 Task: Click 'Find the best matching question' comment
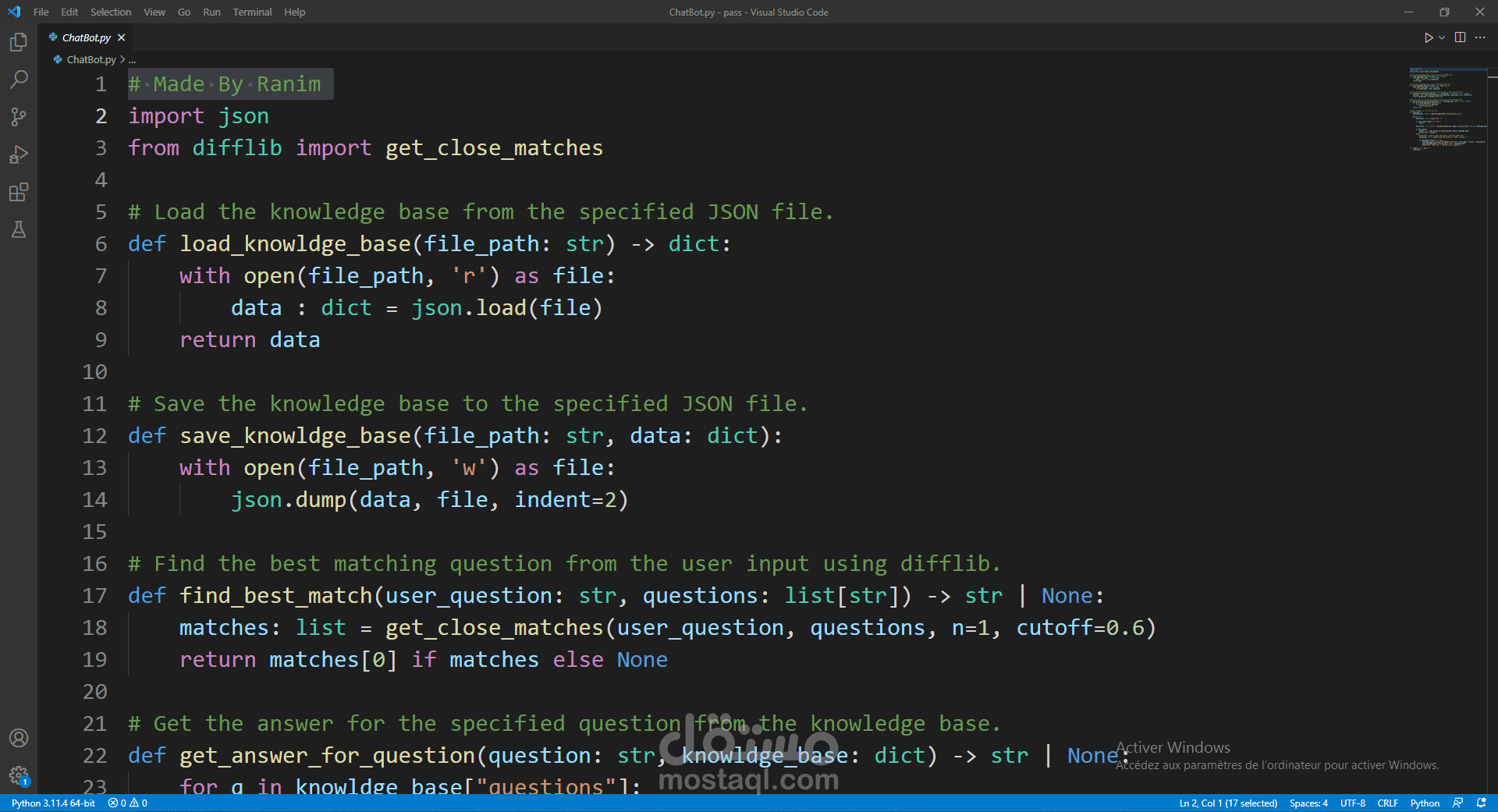(564, 564)
